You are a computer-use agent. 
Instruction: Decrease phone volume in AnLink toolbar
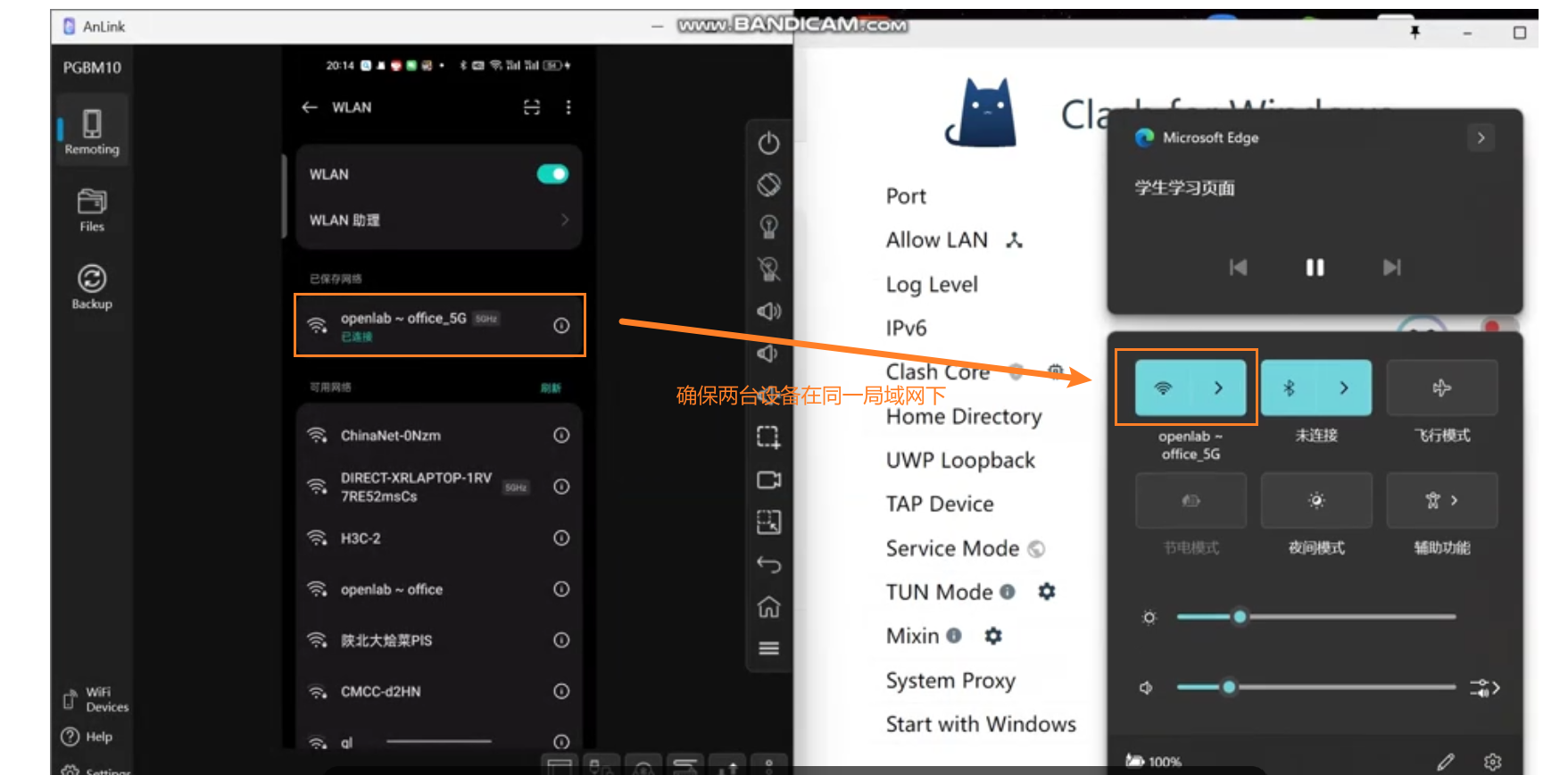tap(767, 354)
